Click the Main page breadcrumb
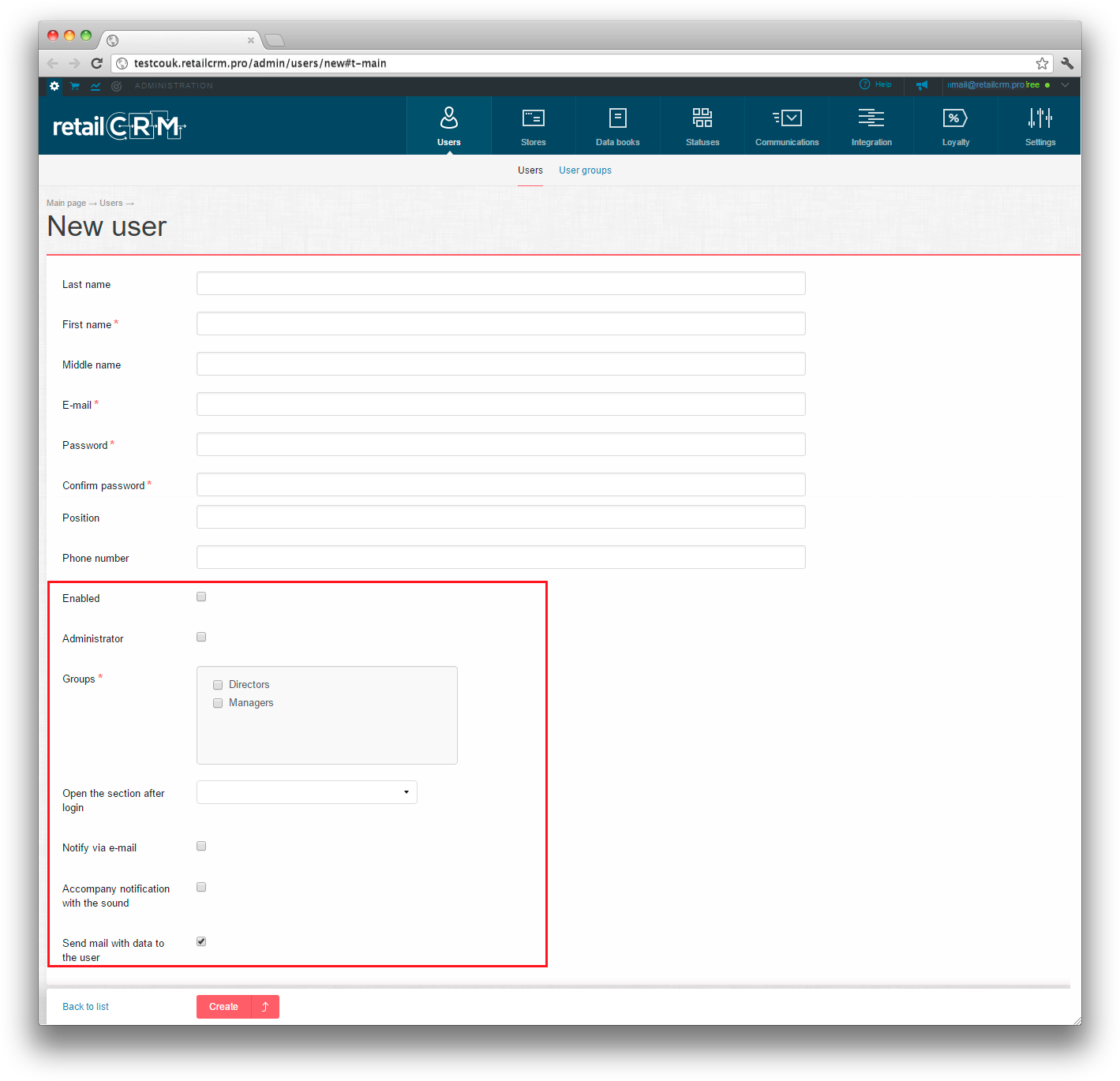Image resolution: width=1120 pixels, height=1081 pixels. click(66, 204)
